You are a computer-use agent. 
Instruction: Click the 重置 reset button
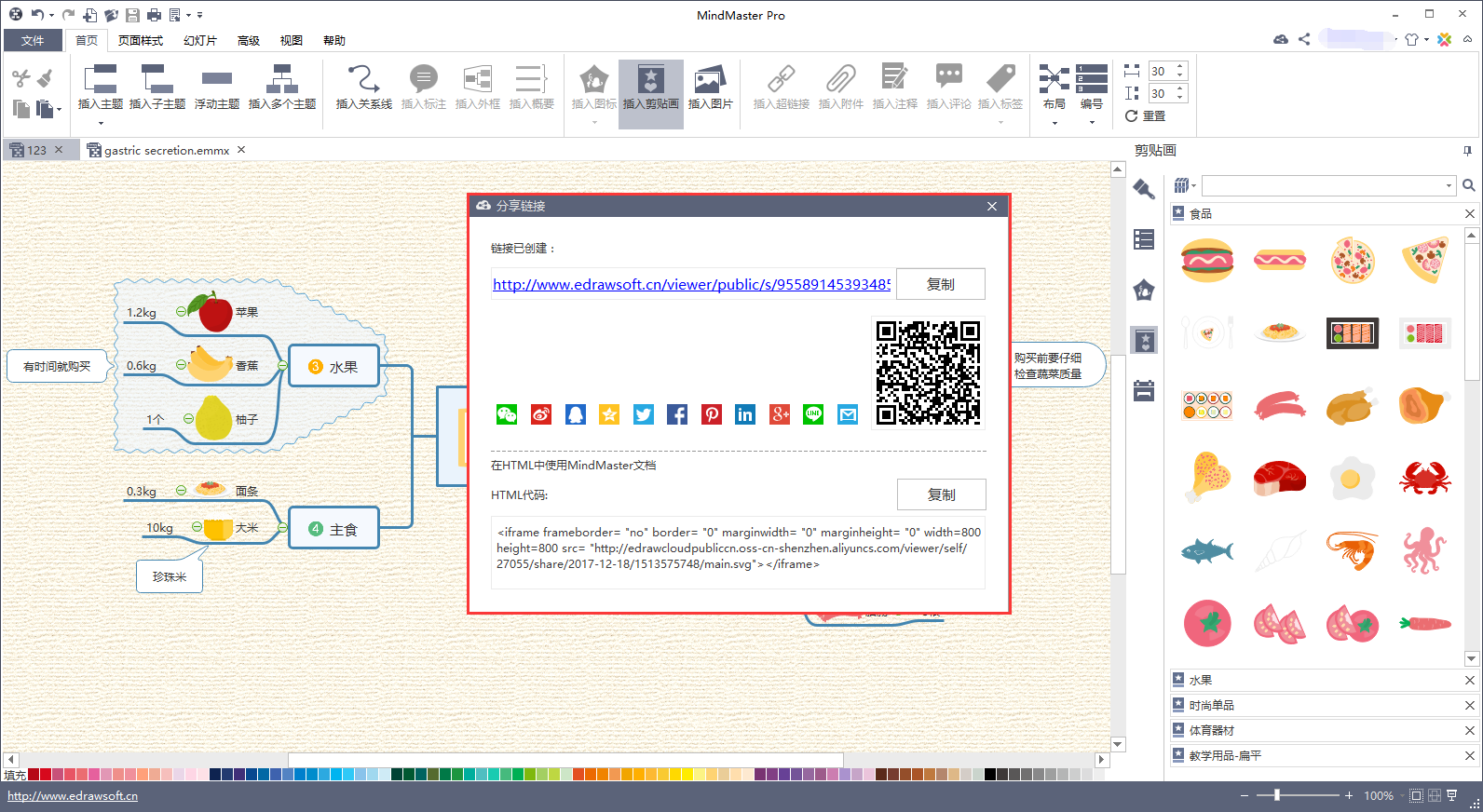point(1145,116)
